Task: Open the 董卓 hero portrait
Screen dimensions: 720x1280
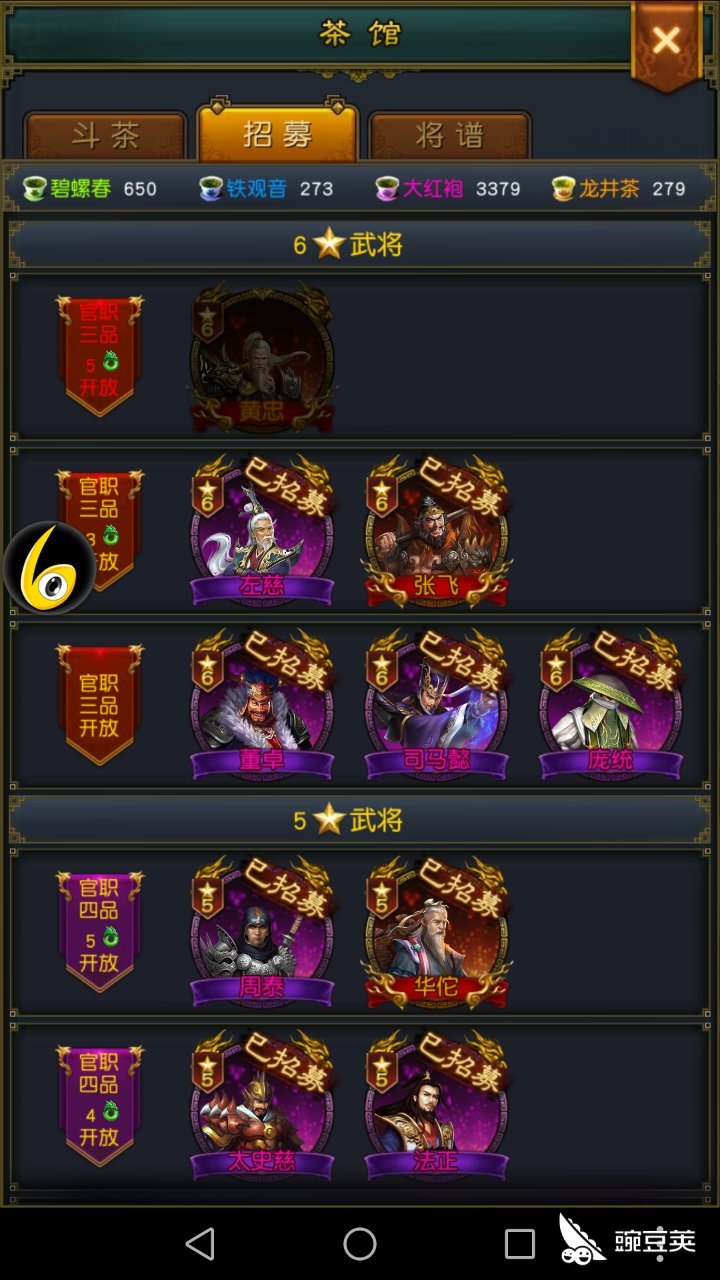Action: click(x=262, y=705)
